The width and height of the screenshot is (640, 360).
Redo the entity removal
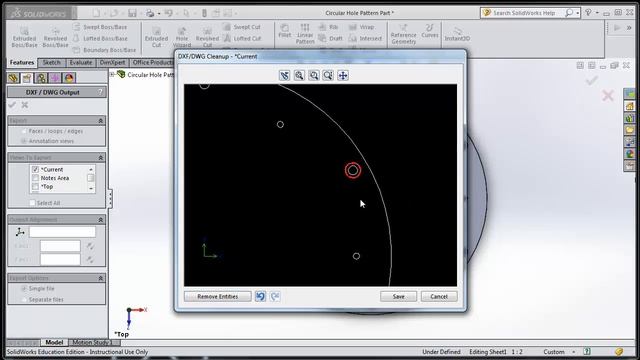(275, 296)
